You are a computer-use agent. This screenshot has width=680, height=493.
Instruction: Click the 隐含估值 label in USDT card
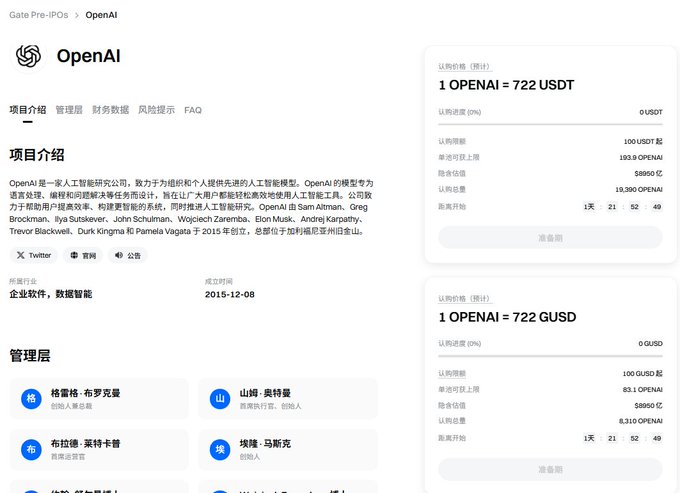(452, 173)
